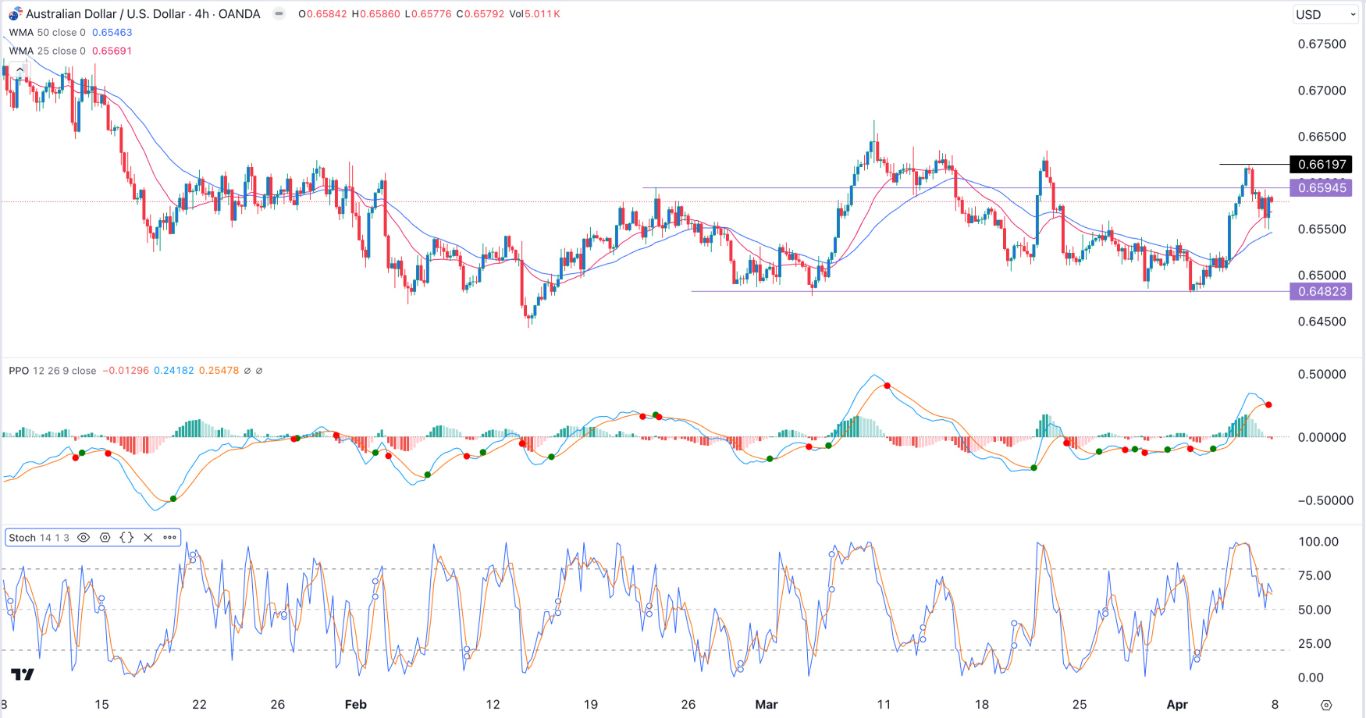Click the market status pill icon
The image size is (1366, 718).
[277, 14]
